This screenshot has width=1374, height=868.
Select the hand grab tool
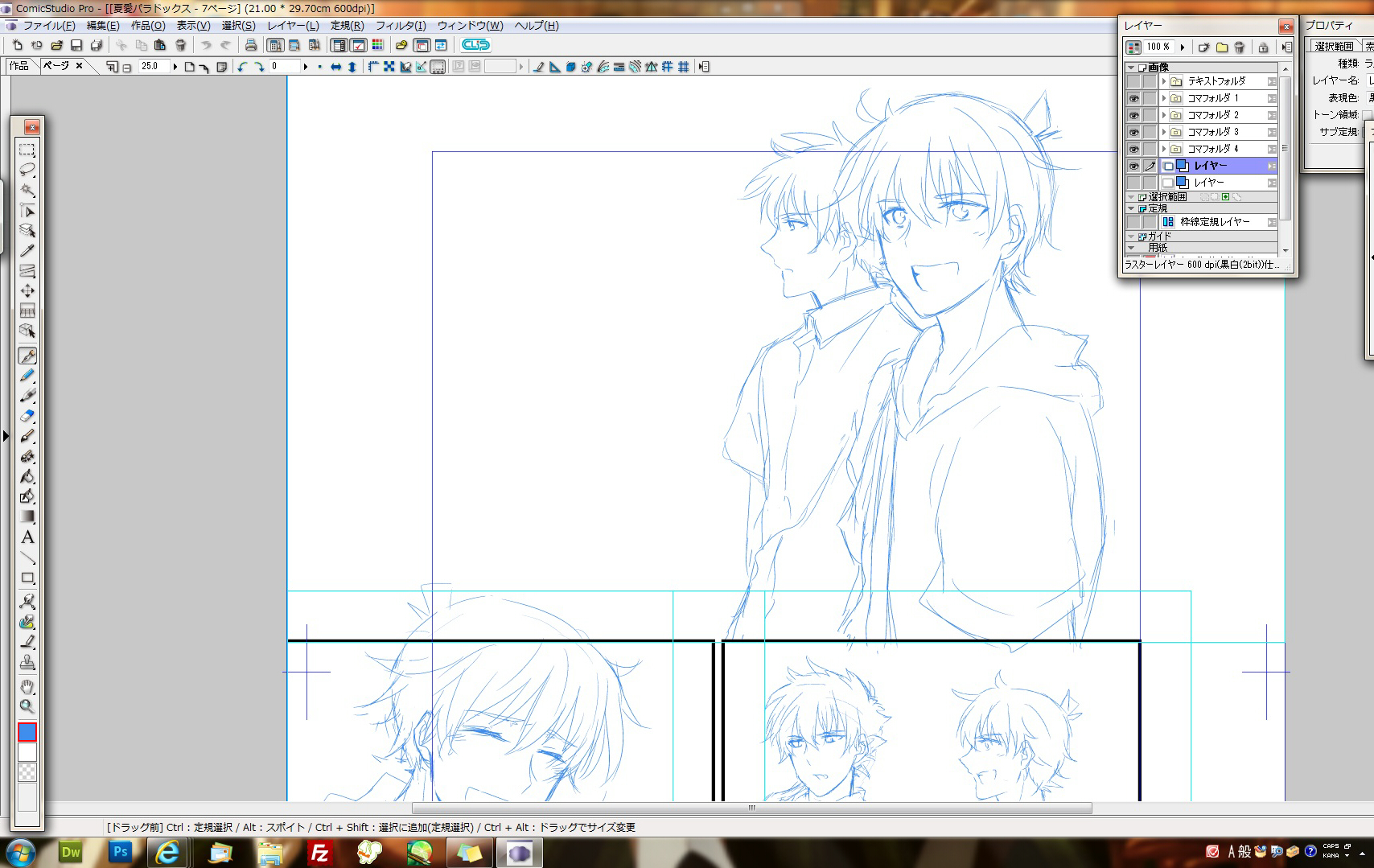click(27, 687)
